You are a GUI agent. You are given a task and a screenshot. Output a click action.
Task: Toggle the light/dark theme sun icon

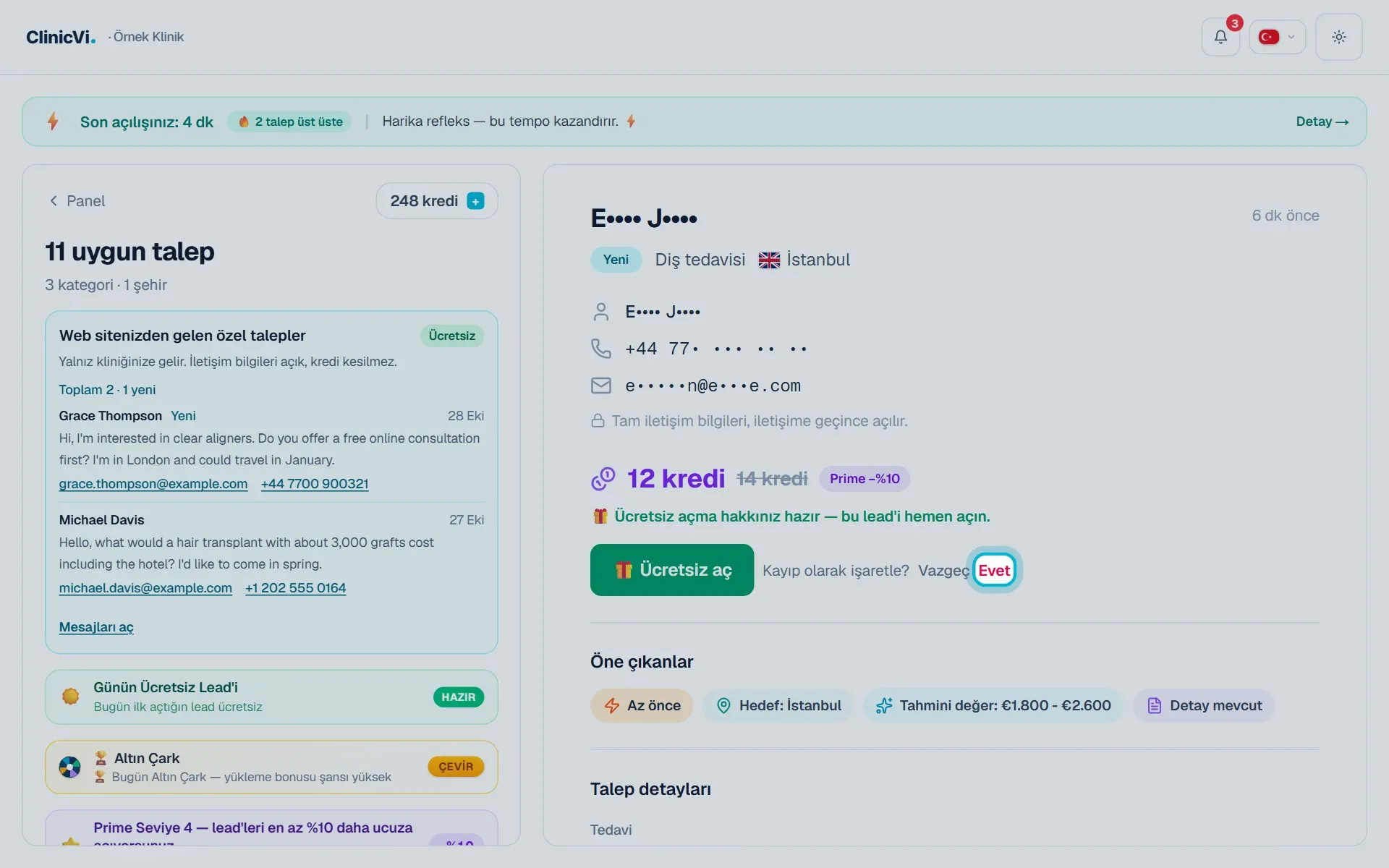(x=1338, y=37)
